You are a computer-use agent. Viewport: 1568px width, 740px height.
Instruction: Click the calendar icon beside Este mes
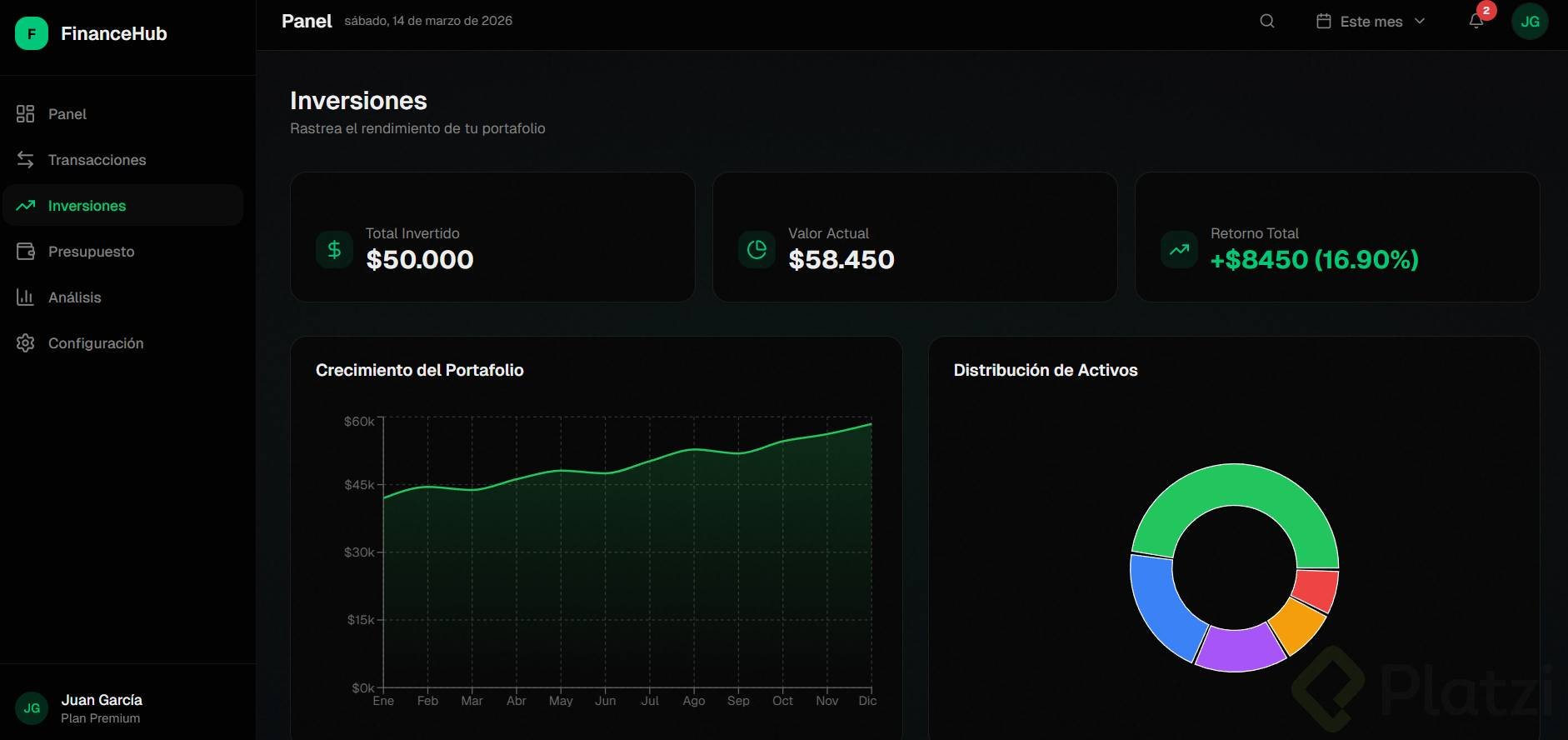click(x=1323, y=21)
